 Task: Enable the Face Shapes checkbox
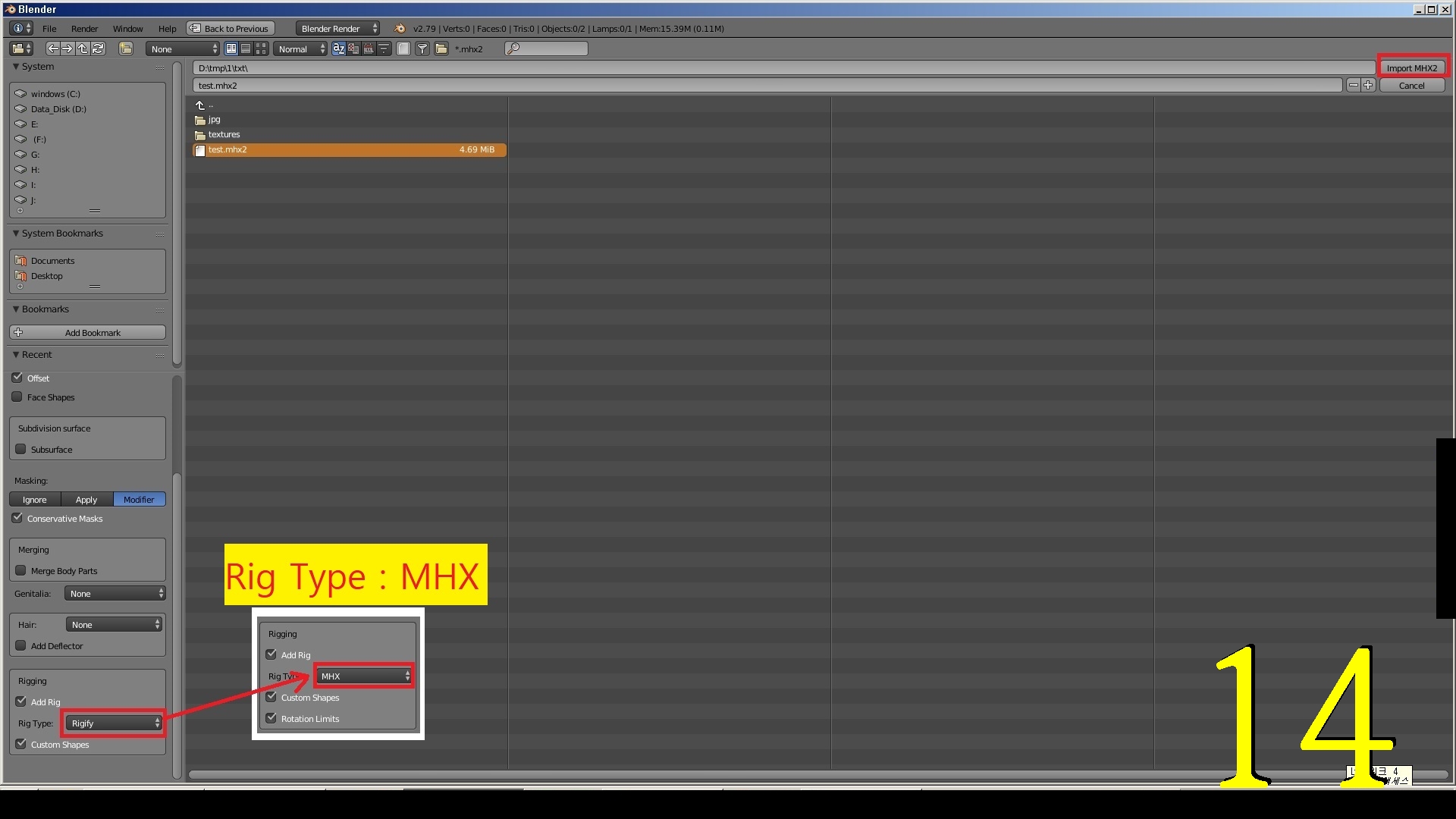17,397
